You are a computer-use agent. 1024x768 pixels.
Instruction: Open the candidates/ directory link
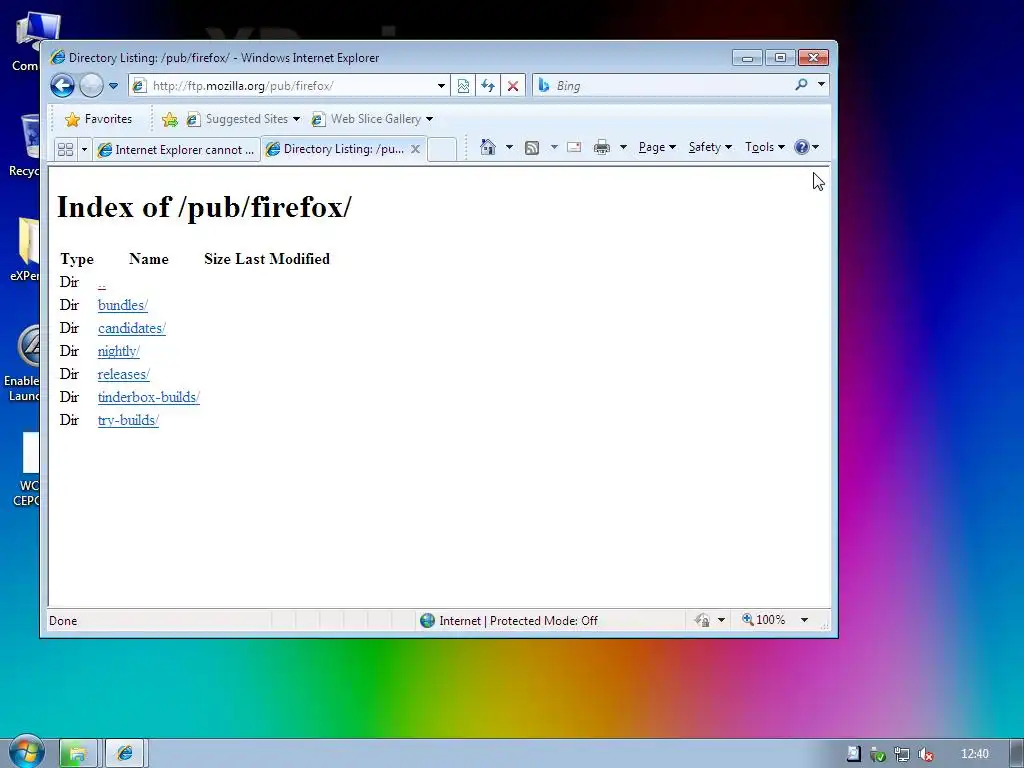point(132,328)
